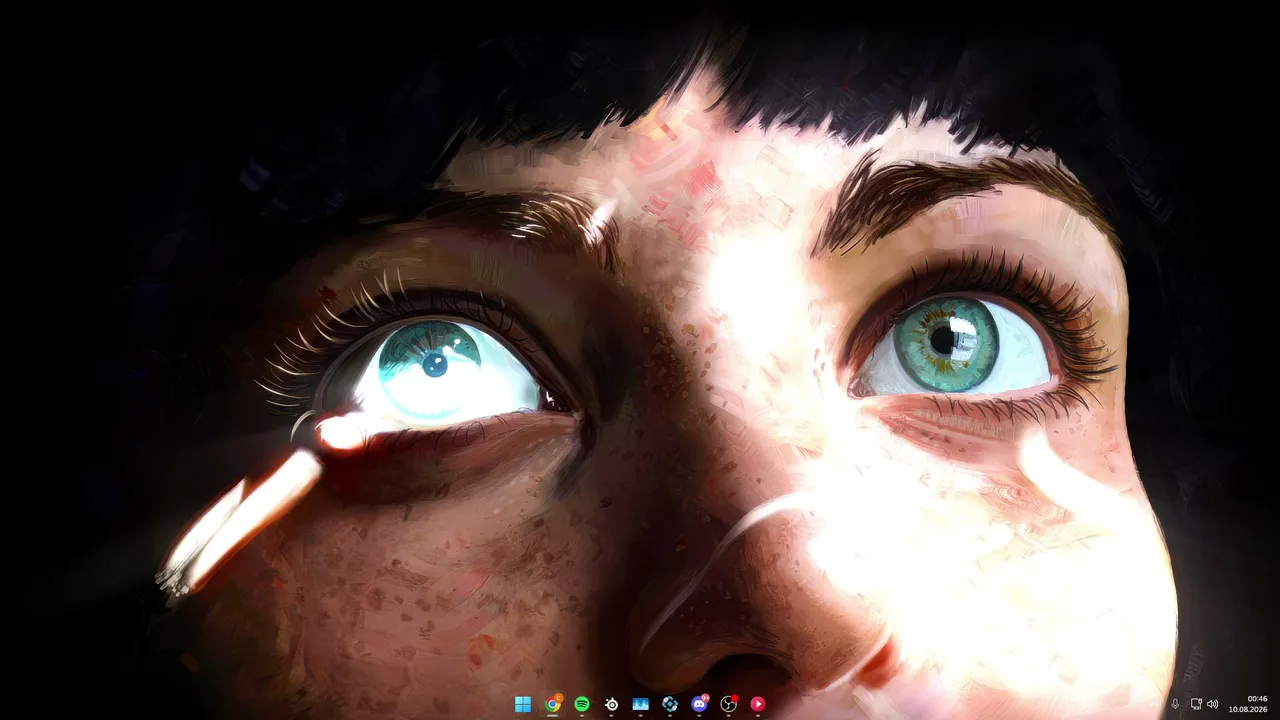Open Google Chrome from the taskbar
The height and width of the screenshot is (720, 1280).
point(552,704)
